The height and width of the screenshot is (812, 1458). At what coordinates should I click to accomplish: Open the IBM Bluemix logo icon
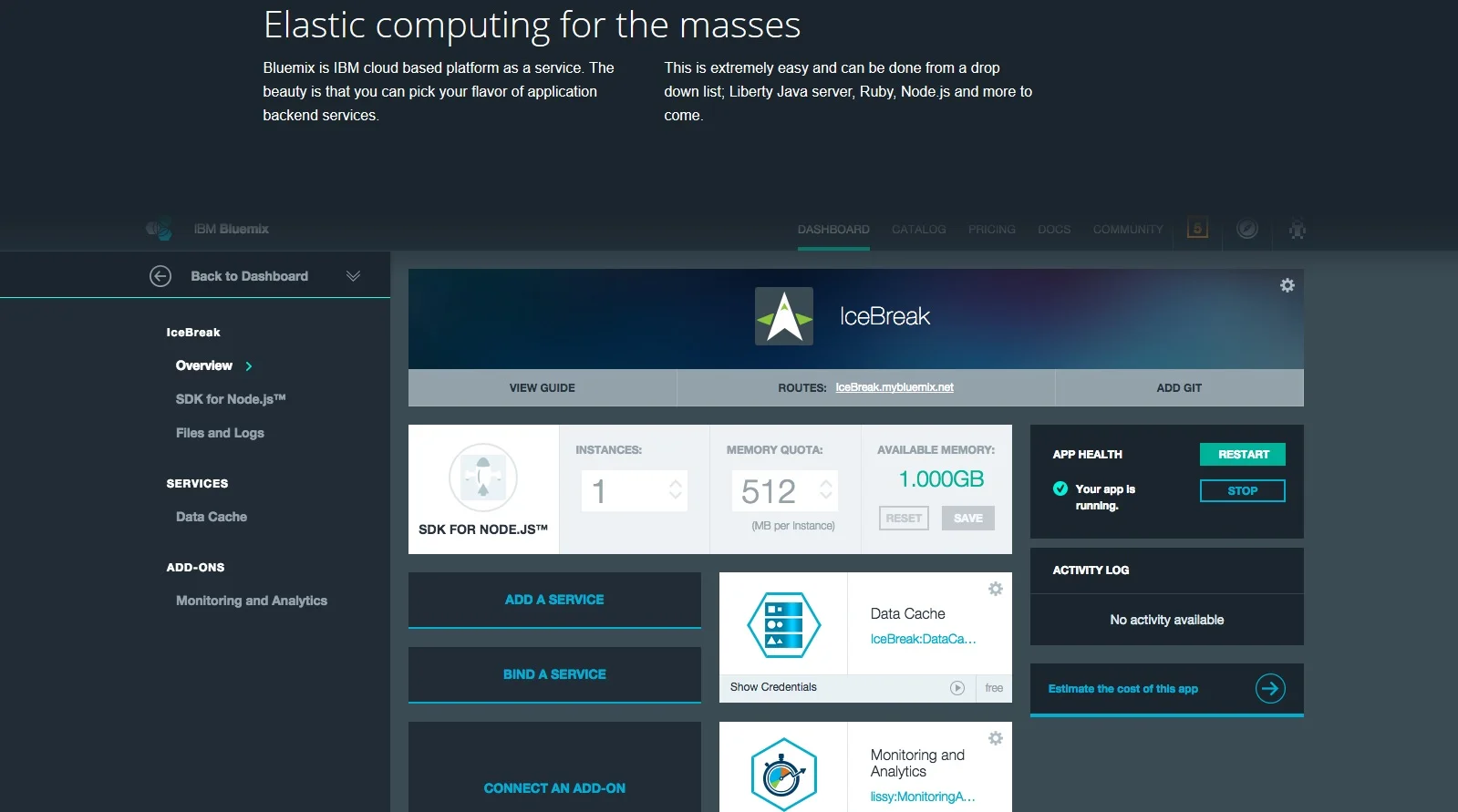point(160,229)
